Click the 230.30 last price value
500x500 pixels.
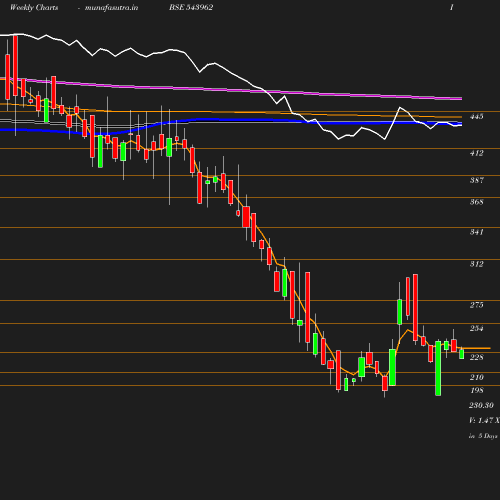481,405
